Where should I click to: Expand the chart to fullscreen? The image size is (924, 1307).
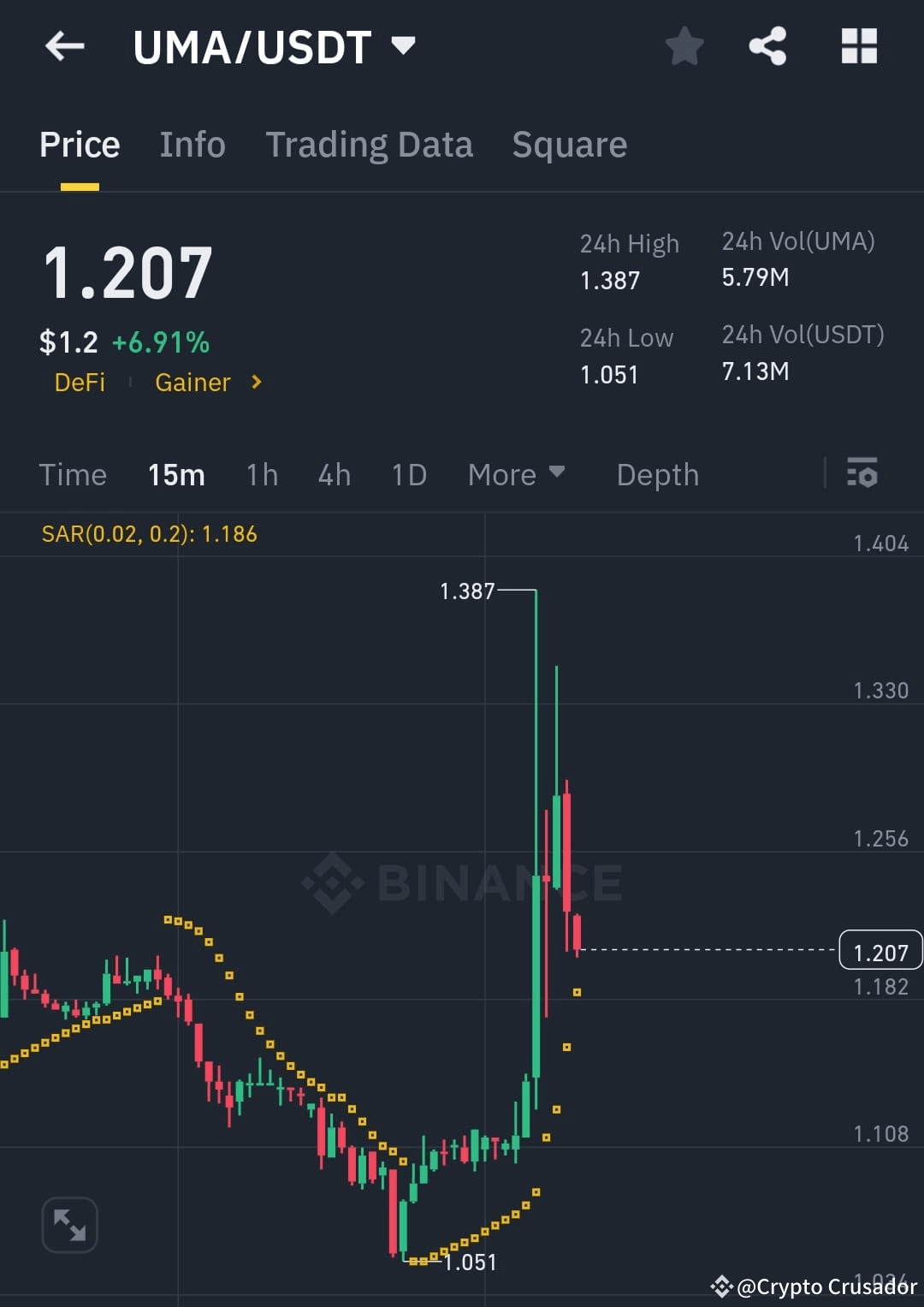pyautogui.click(x=69, y=1225)
